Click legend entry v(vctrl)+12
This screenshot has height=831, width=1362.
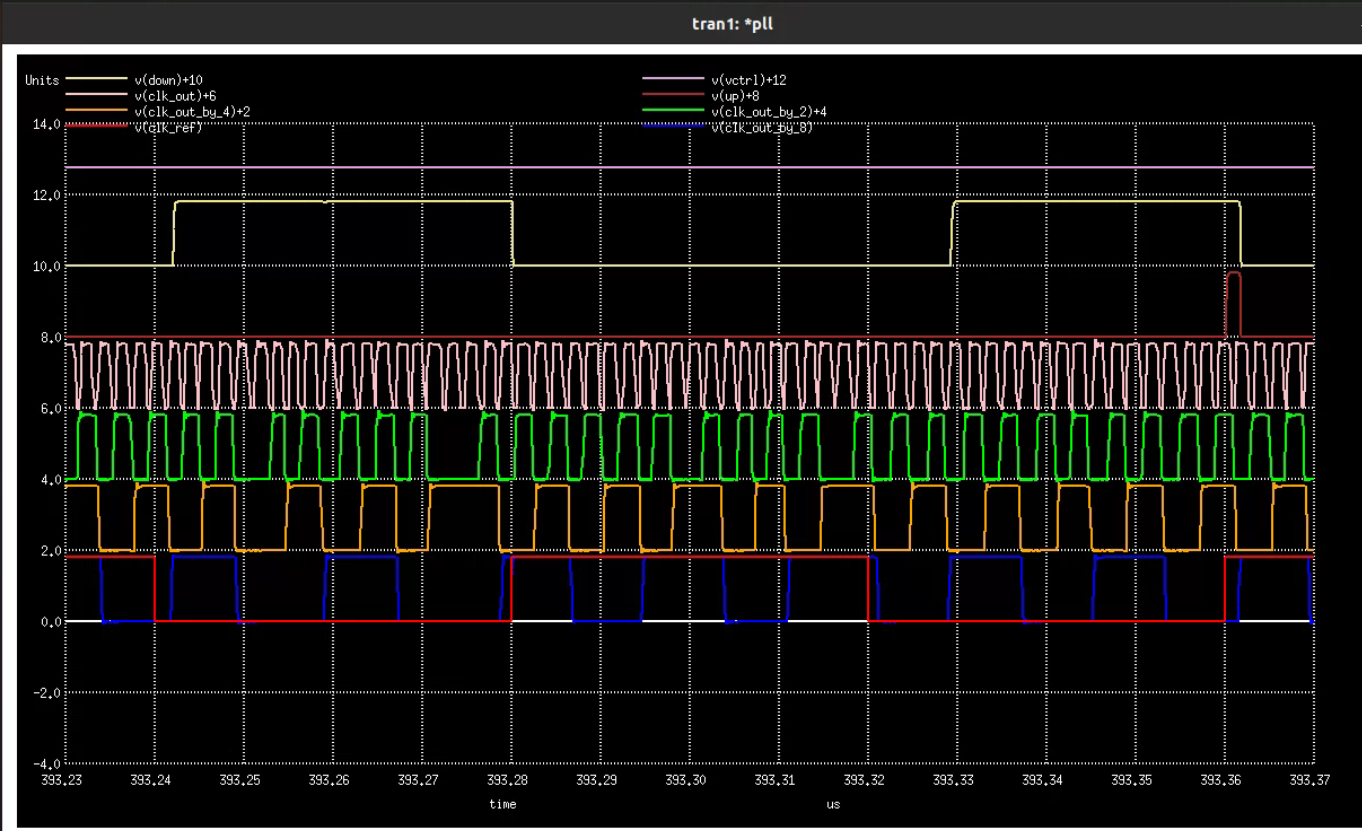click(x=751, y=80)
